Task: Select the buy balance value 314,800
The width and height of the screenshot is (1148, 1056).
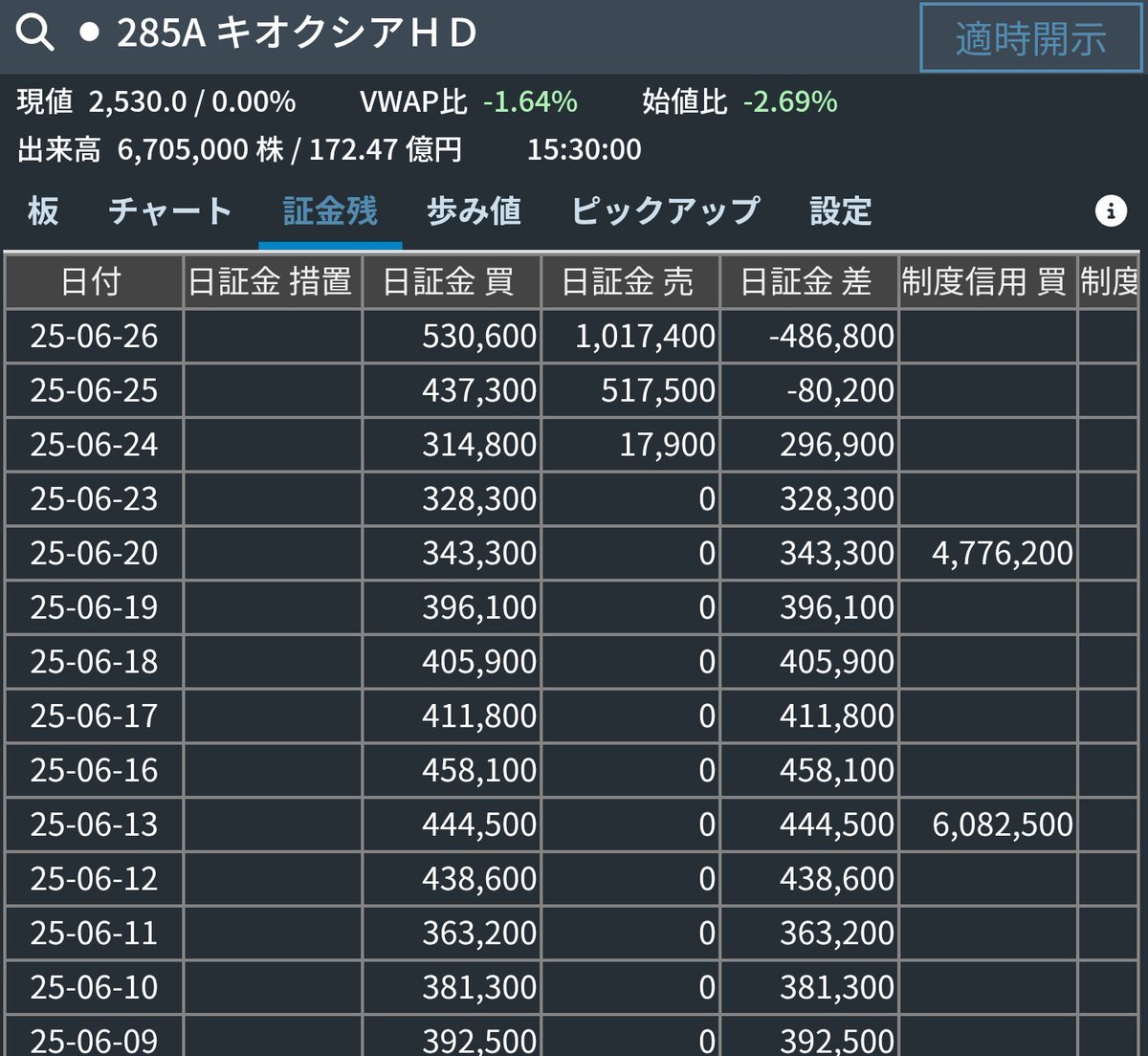Action: tap(479, 445)
